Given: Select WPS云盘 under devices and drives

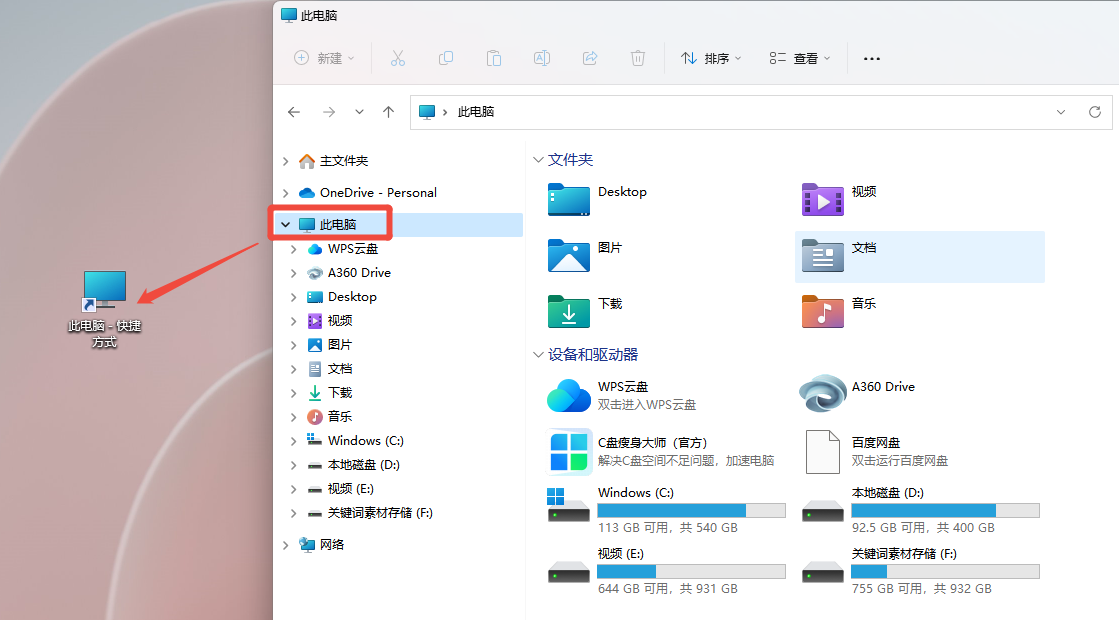Looking at the screenshot, I should [x=622, y=395].
